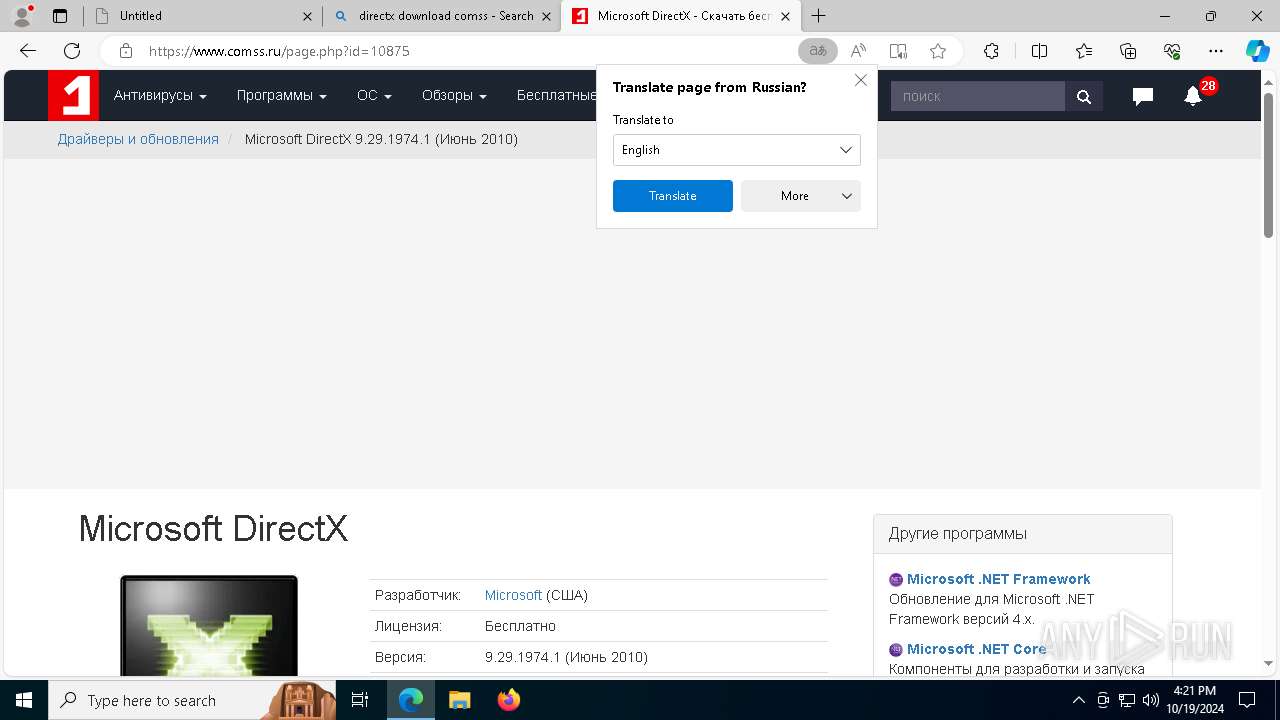Expand the Программы menu
The height and width of the screenshot is (720, 1280).
pos(282,96)
